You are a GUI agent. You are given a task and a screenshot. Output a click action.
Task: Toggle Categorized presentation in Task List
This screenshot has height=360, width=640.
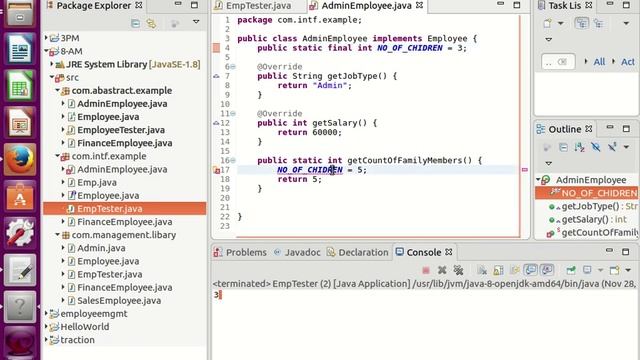582,23
